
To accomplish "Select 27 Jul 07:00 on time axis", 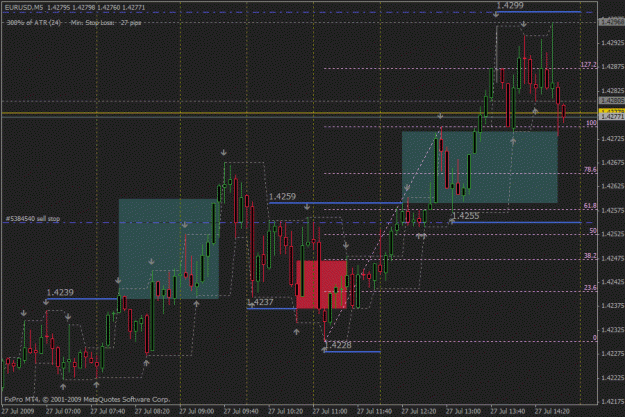I will point(63,411).
